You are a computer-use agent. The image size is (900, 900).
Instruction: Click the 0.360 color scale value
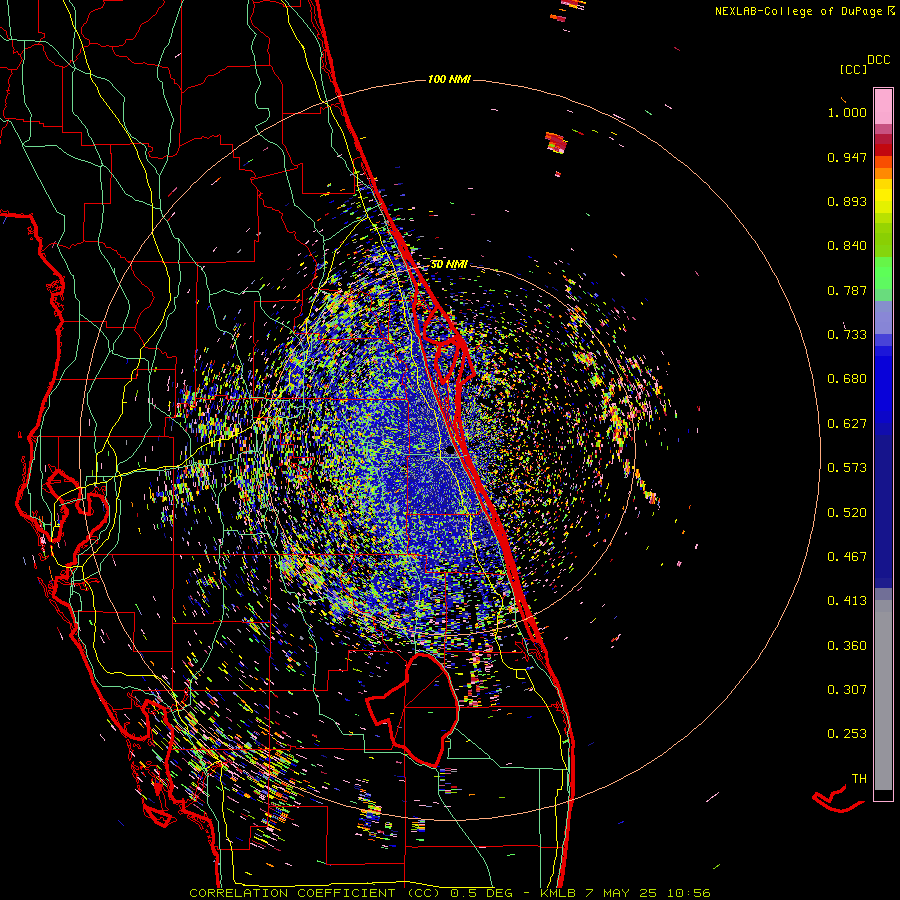[847, 646]
